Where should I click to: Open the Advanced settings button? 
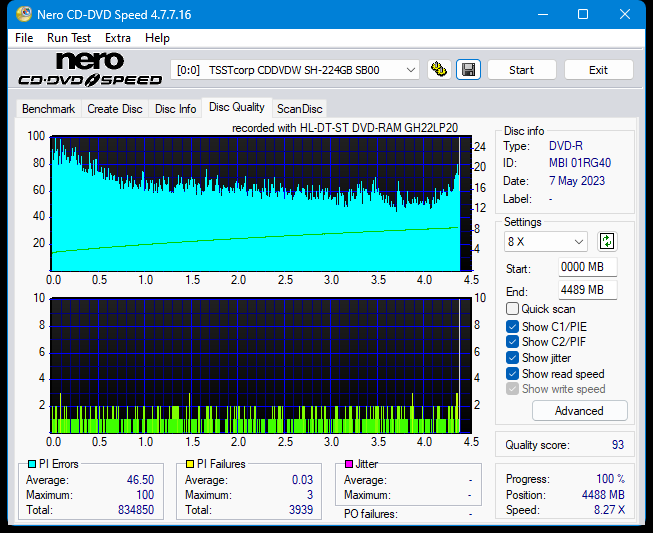(x=579, y=411)
